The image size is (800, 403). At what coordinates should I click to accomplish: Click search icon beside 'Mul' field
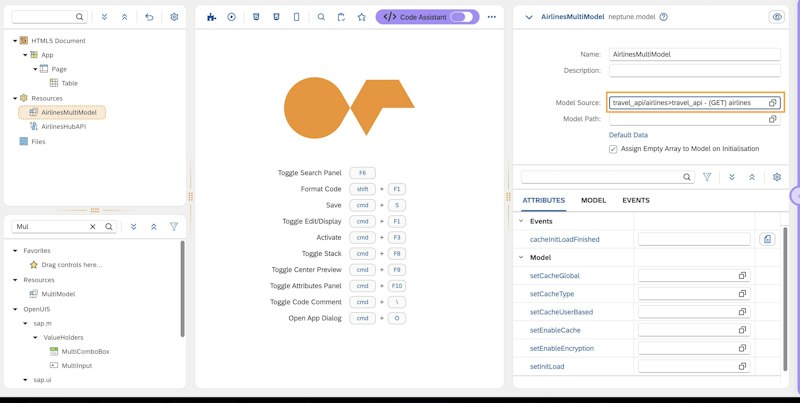point(109,226)
